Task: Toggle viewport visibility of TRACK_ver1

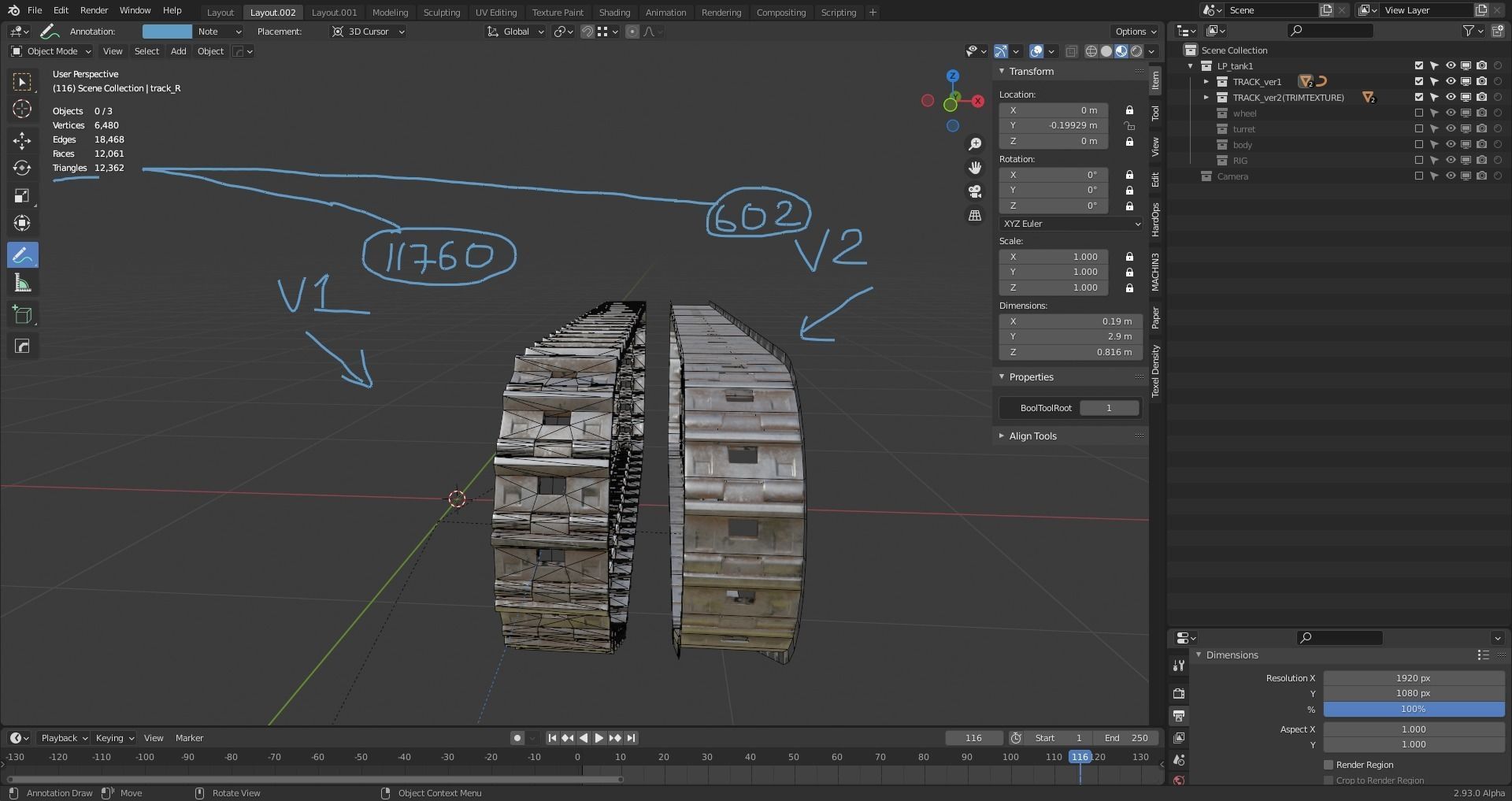Action: pyautogui.click(x=1451, y=81)
